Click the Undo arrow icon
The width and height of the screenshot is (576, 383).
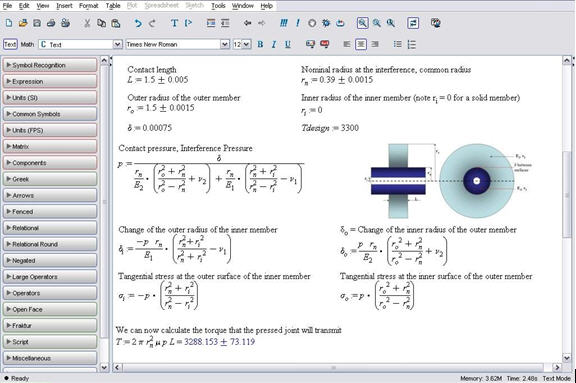tap(138, 23)
